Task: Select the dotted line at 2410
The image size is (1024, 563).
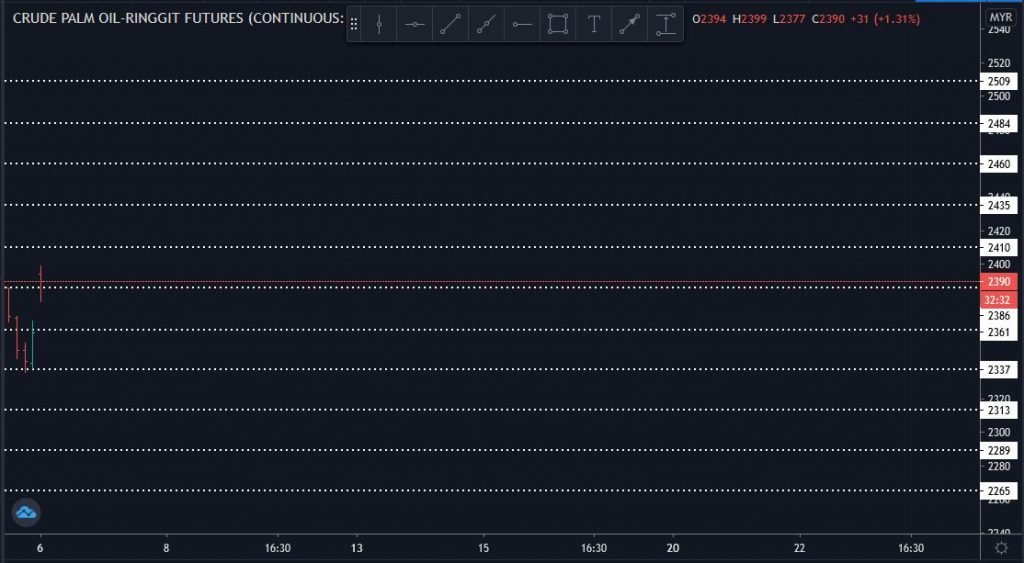Action: click(x=500, y=246)
